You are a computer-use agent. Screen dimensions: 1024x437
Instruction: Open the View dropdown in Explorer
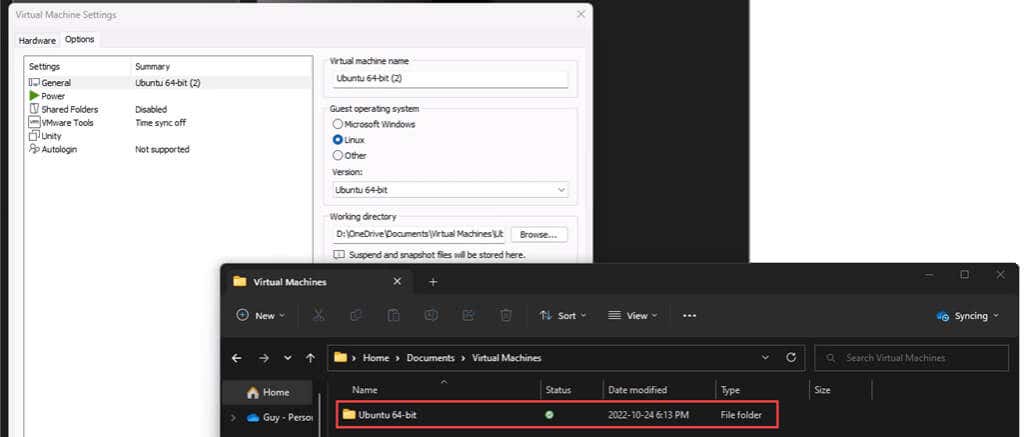pyautogui.click(x=632, y=315)
